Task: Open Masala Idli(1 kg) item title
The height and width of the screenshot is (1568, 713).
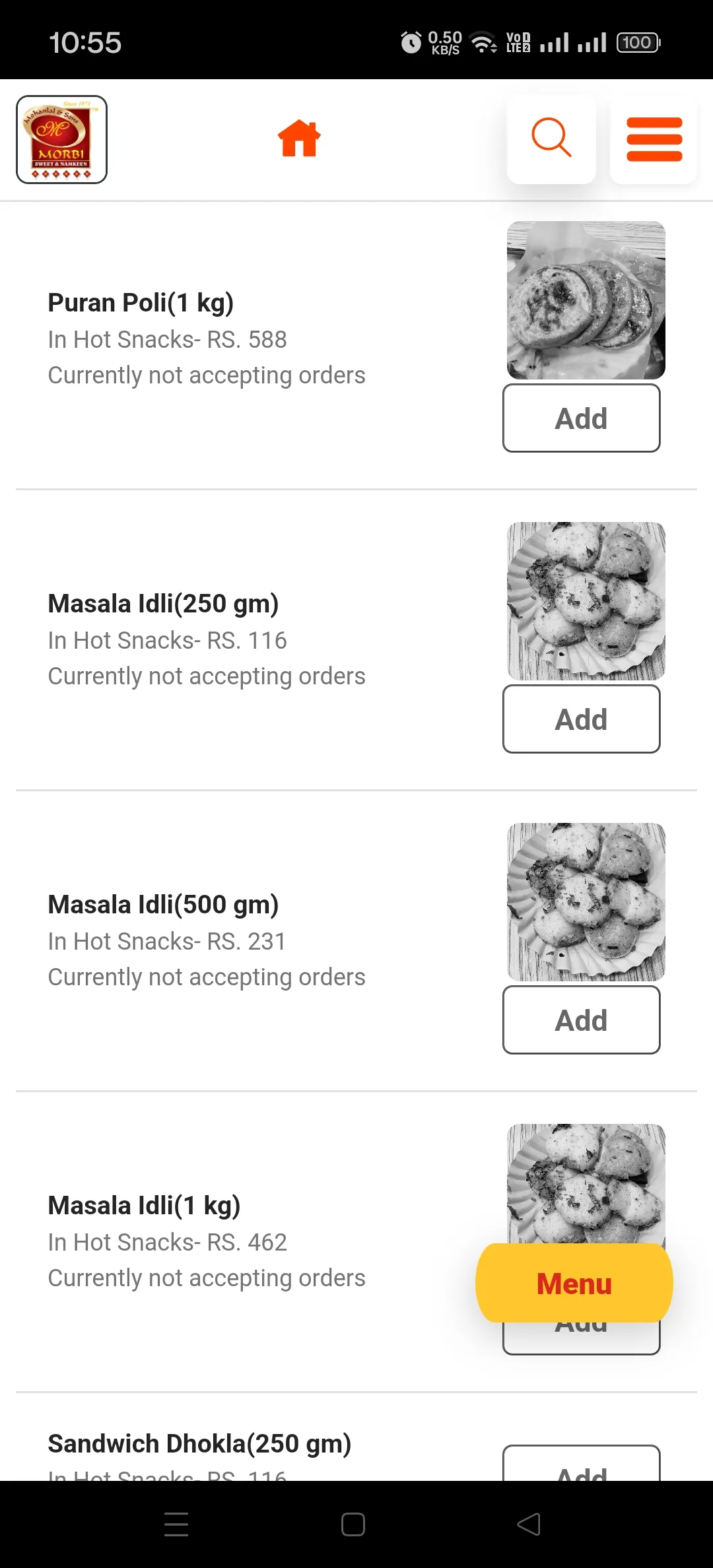Action: (144, 1206)
